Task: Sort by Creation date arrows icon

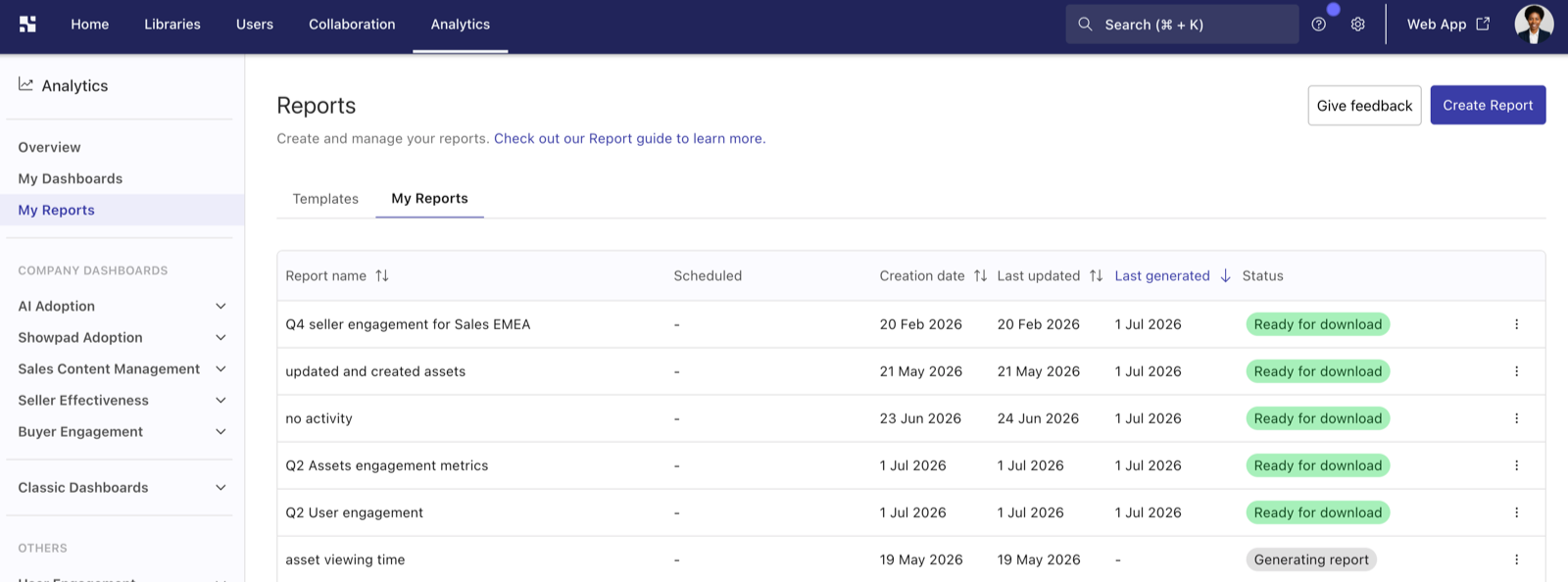Action: tap(980, 276)
